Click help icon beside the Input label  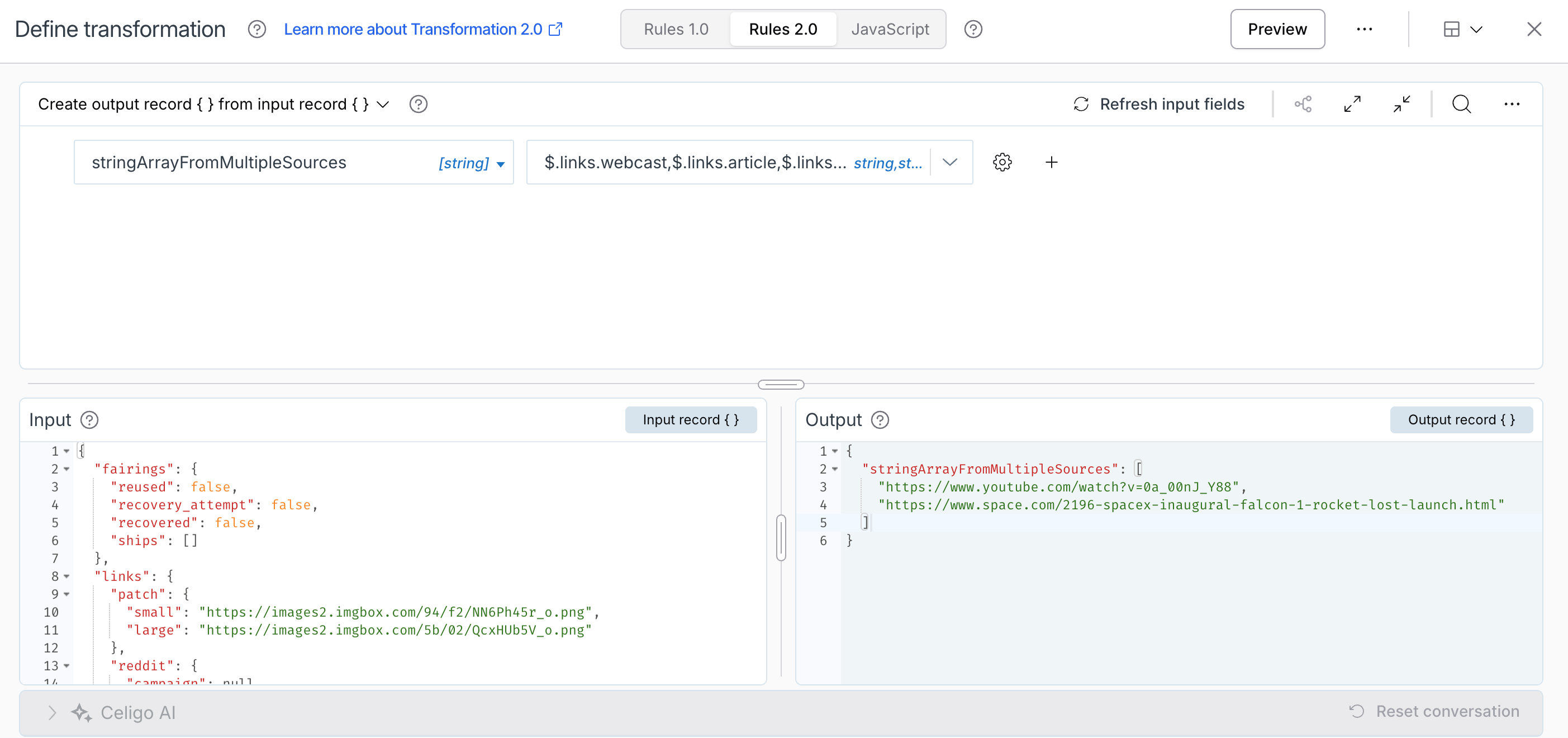pyautogui.click(x=89, y=419)
